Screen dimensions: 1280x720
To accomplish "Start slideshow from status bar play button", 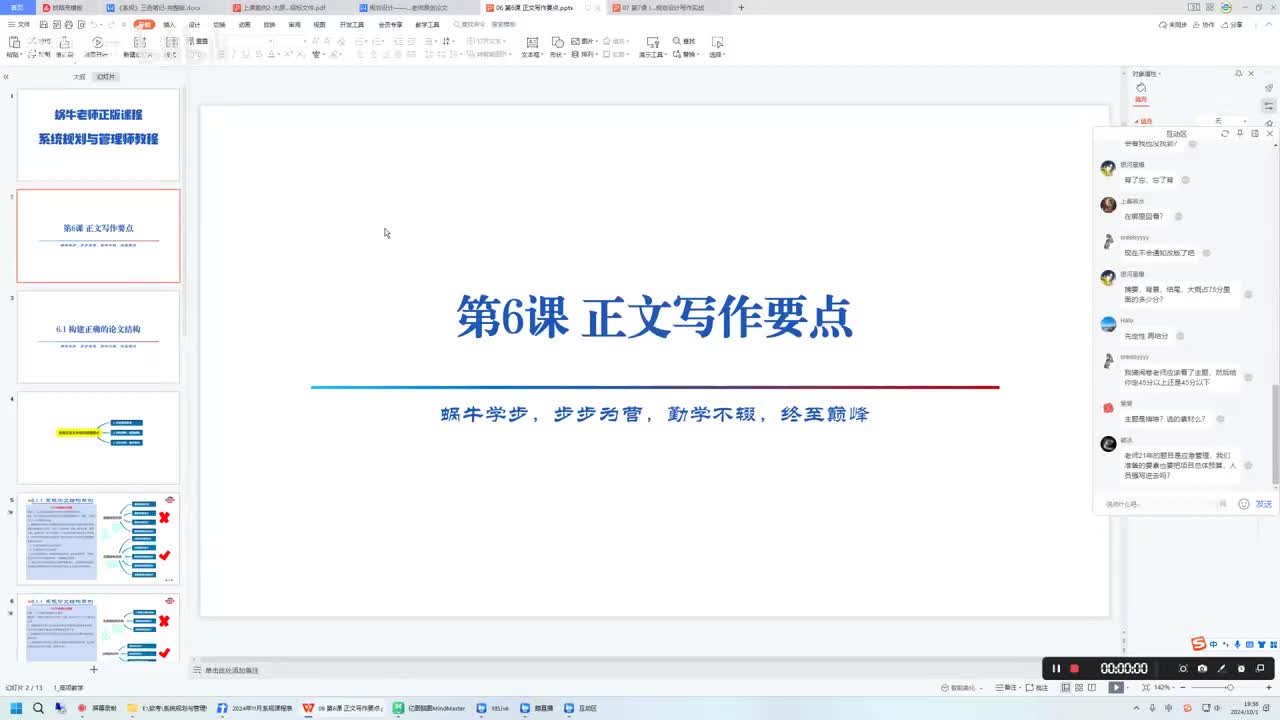I will pyautogui.click(x=1115, y=687).
